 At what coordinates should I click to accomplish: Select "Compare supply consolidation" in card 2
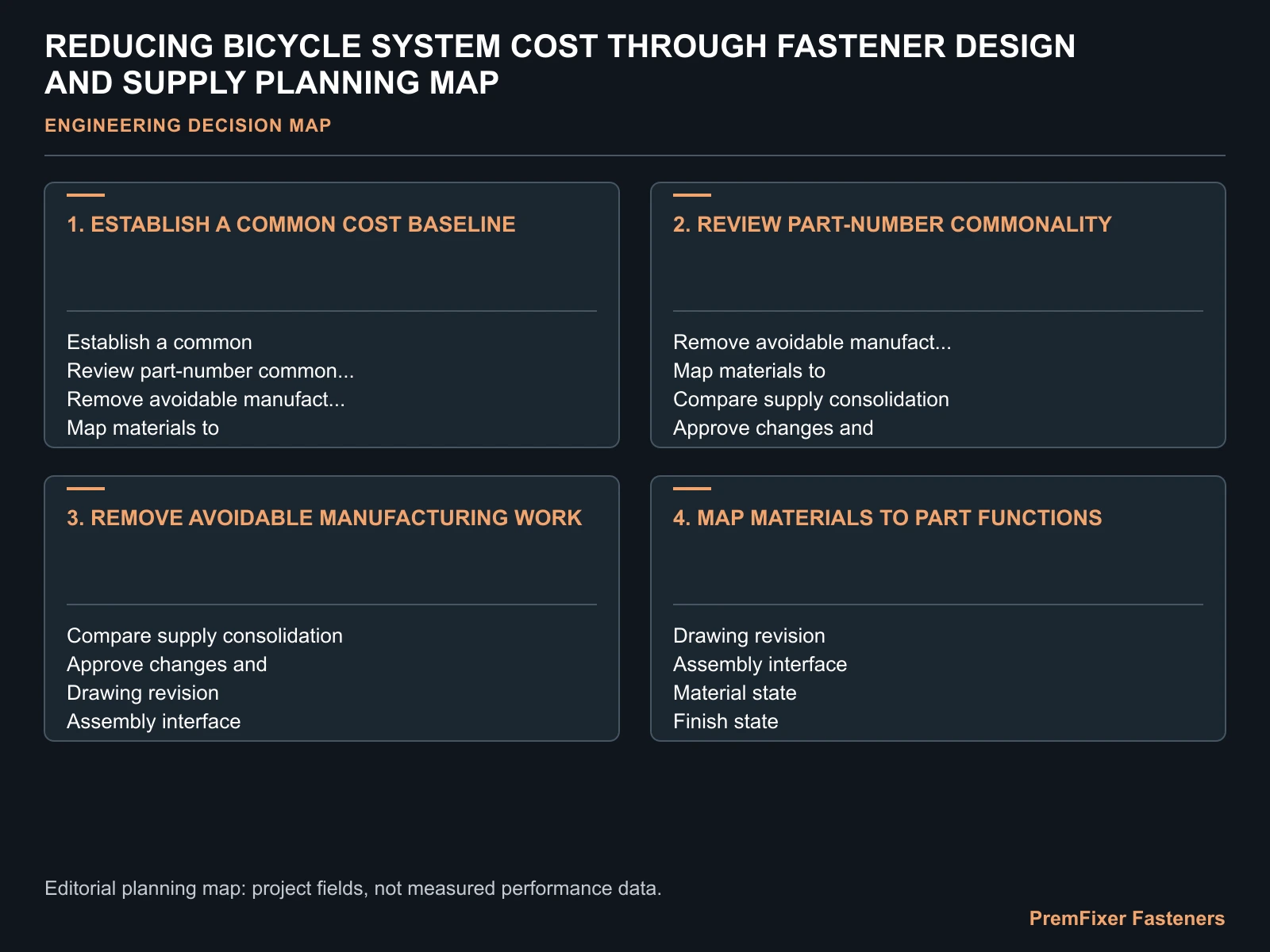[811, 399]
